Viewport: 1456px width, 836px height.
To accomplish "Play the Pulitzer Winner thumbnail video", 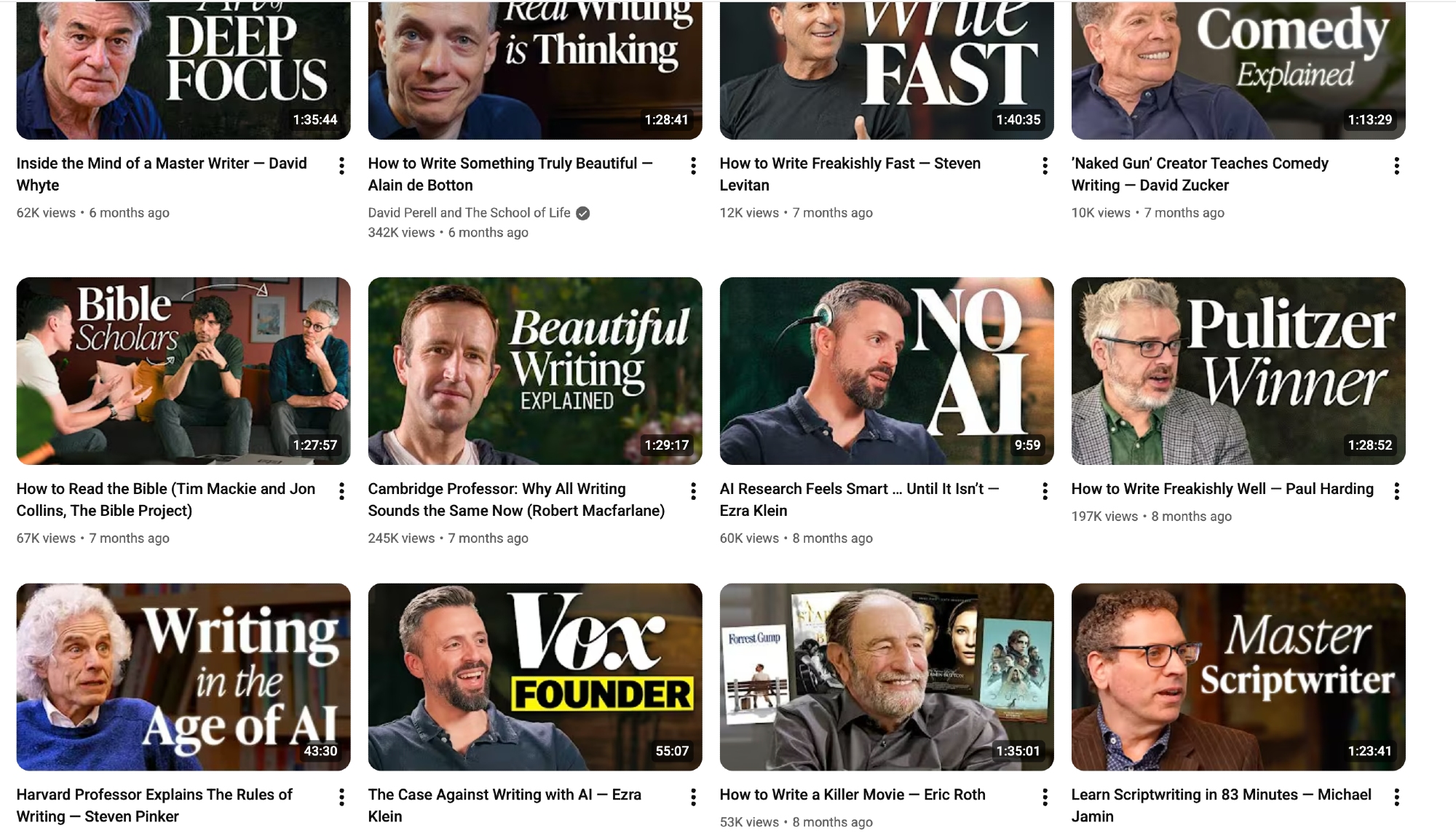I will pyautogui.click(x=1238, y=370).
